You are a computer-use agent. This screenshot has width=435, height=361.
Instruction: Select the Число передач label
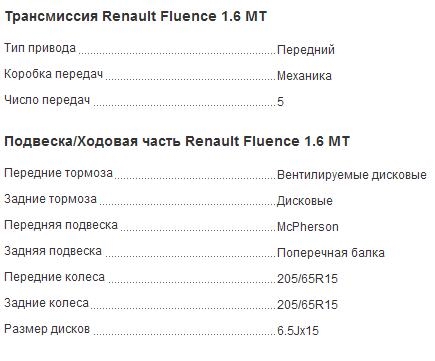[x=47, y=100]
